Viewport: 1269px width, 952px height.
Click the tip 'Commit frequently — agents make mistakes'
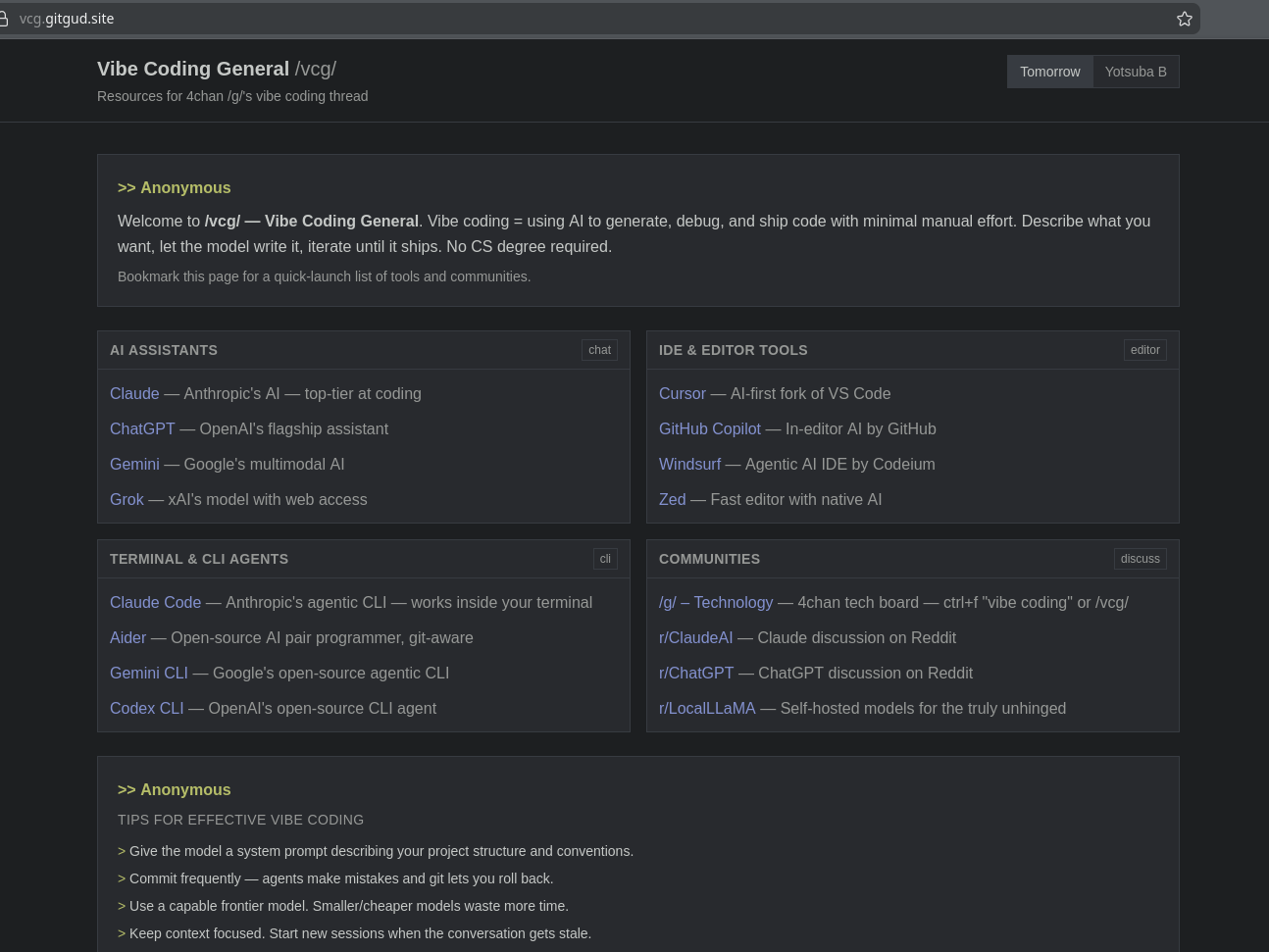[335, 878]
